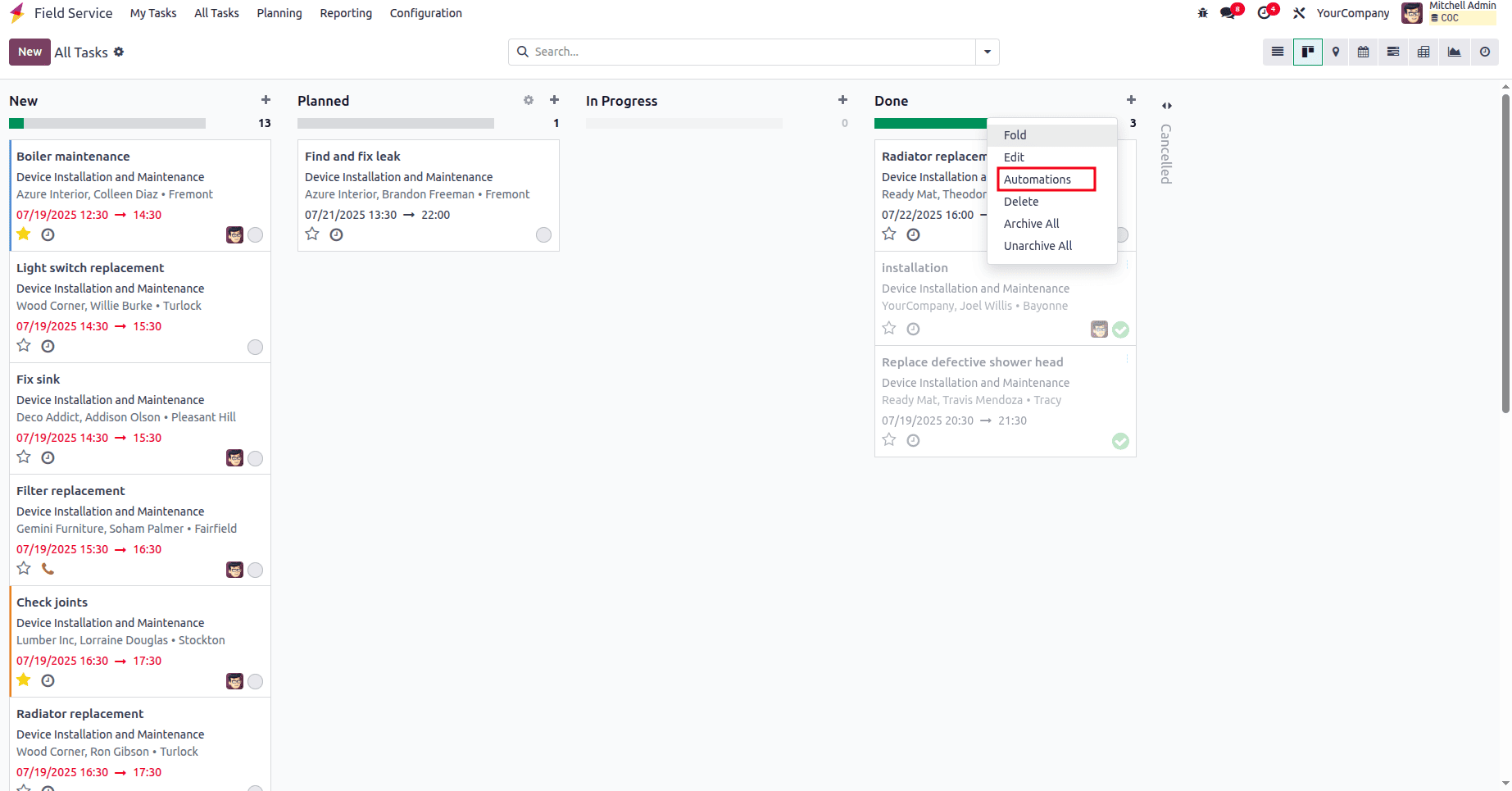This screenshot has height=791, width=1512.
Task: Choose Delete in the column menu
Action: 1052,202
